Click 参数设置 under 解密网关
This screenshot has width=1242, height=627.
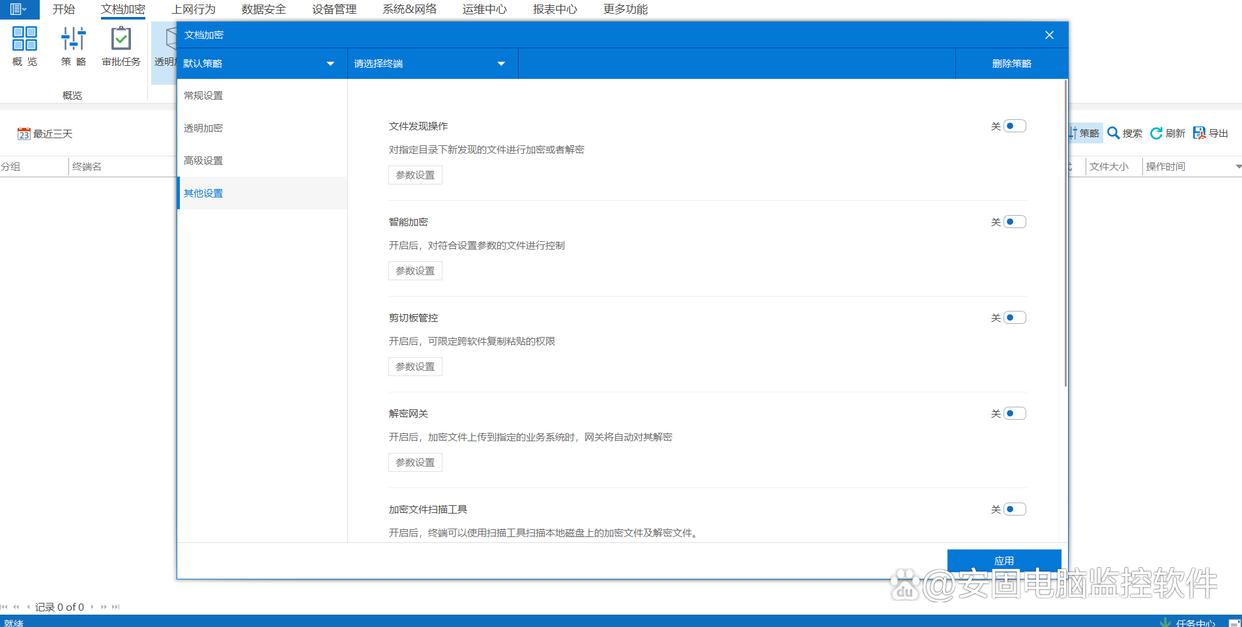click(415, 463)
